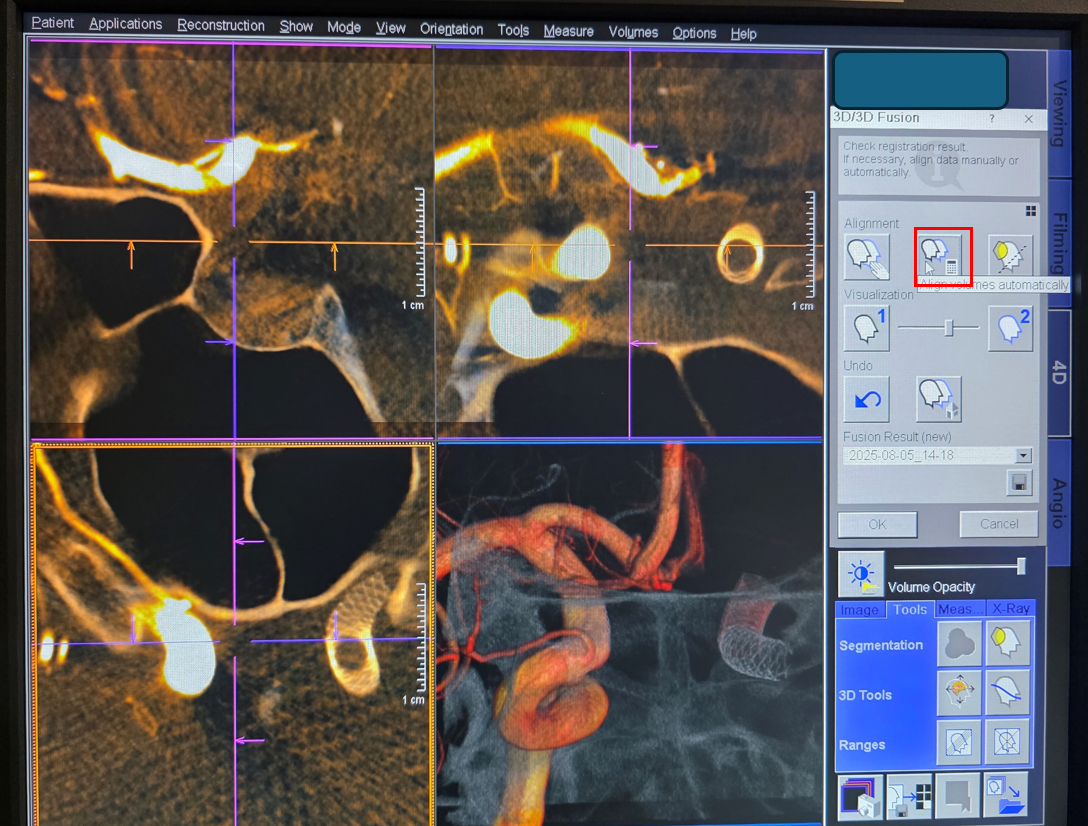Click the gray blob Segmentation tool icon
The image size is (1088, 826).
[958, 645]
